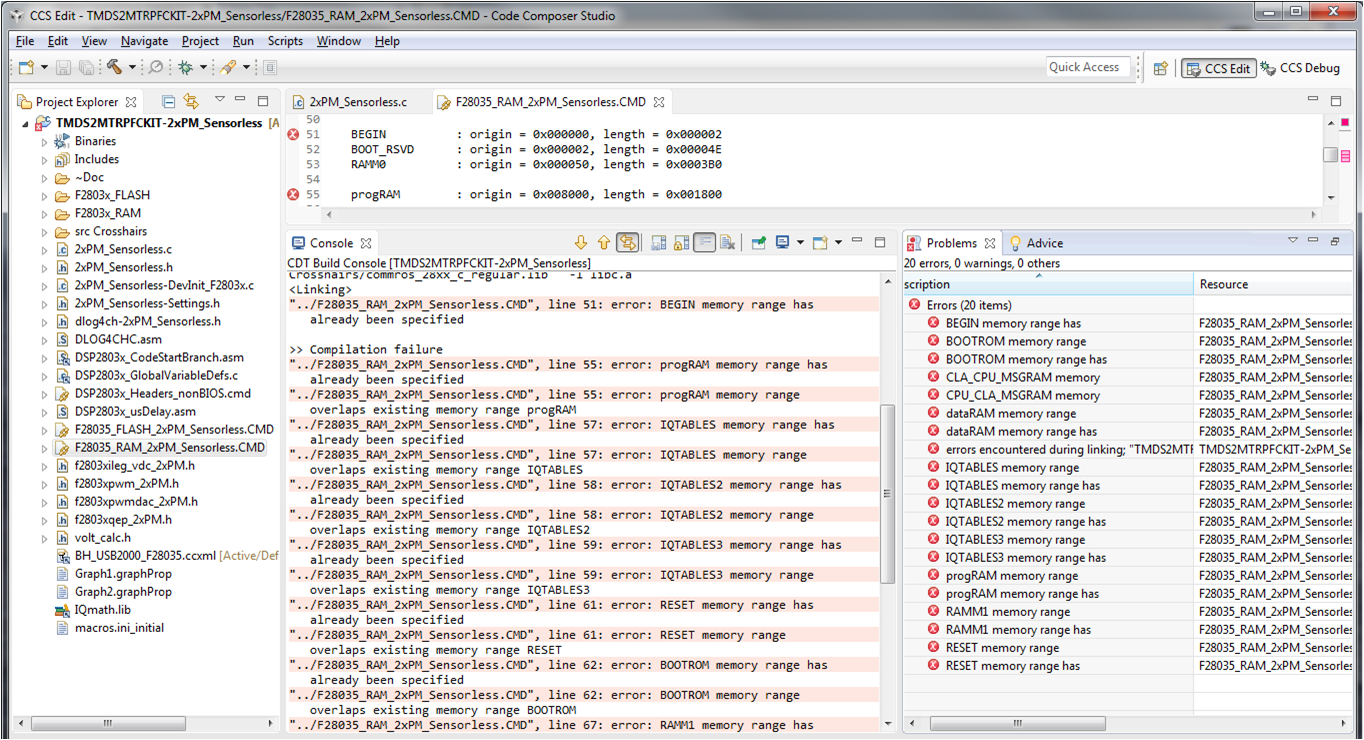Click inside the Quick Access search field

(x=1087, y=67)
